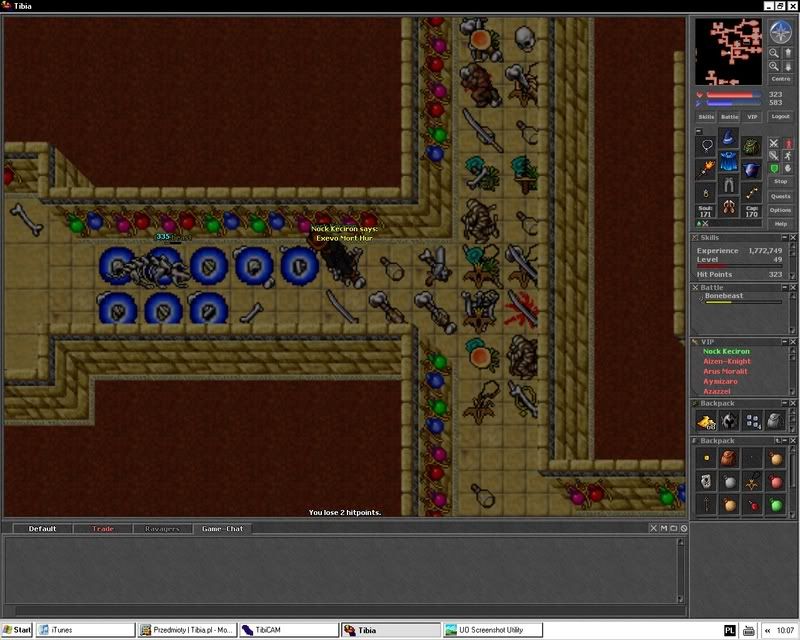This screenshot has height=640, width=800.
Task: Click the lower magnifier zoom button beside minimap
Action: (774, 67)
